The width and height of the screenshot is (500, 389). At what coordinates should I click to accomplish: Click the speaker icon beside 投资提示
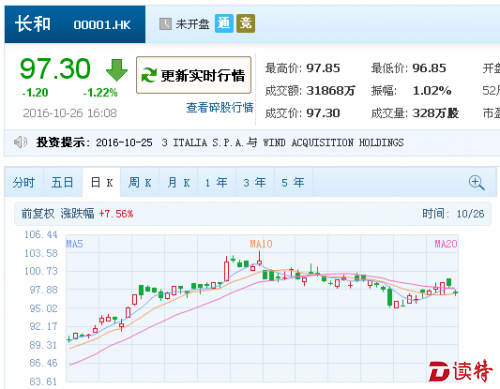[20, 142]
